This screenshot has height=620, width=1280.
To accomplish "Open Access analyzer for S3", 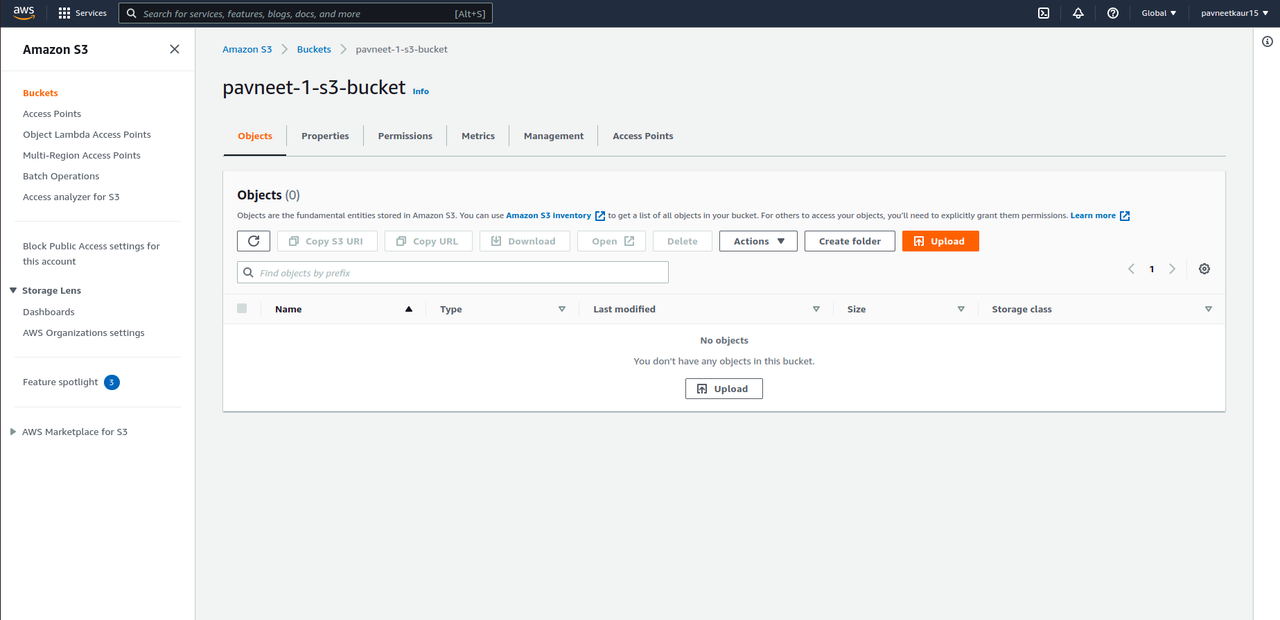I will click(71, 198).
